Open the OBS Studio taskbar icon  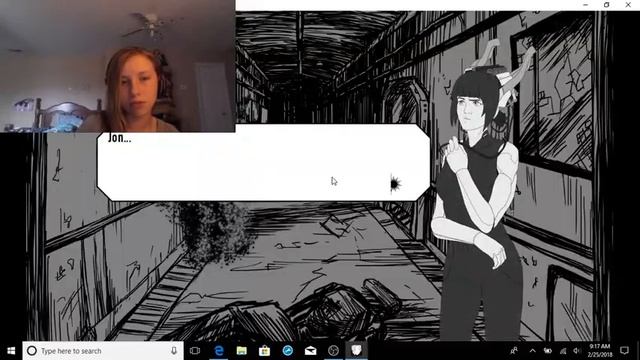click(x=333, y=351)
